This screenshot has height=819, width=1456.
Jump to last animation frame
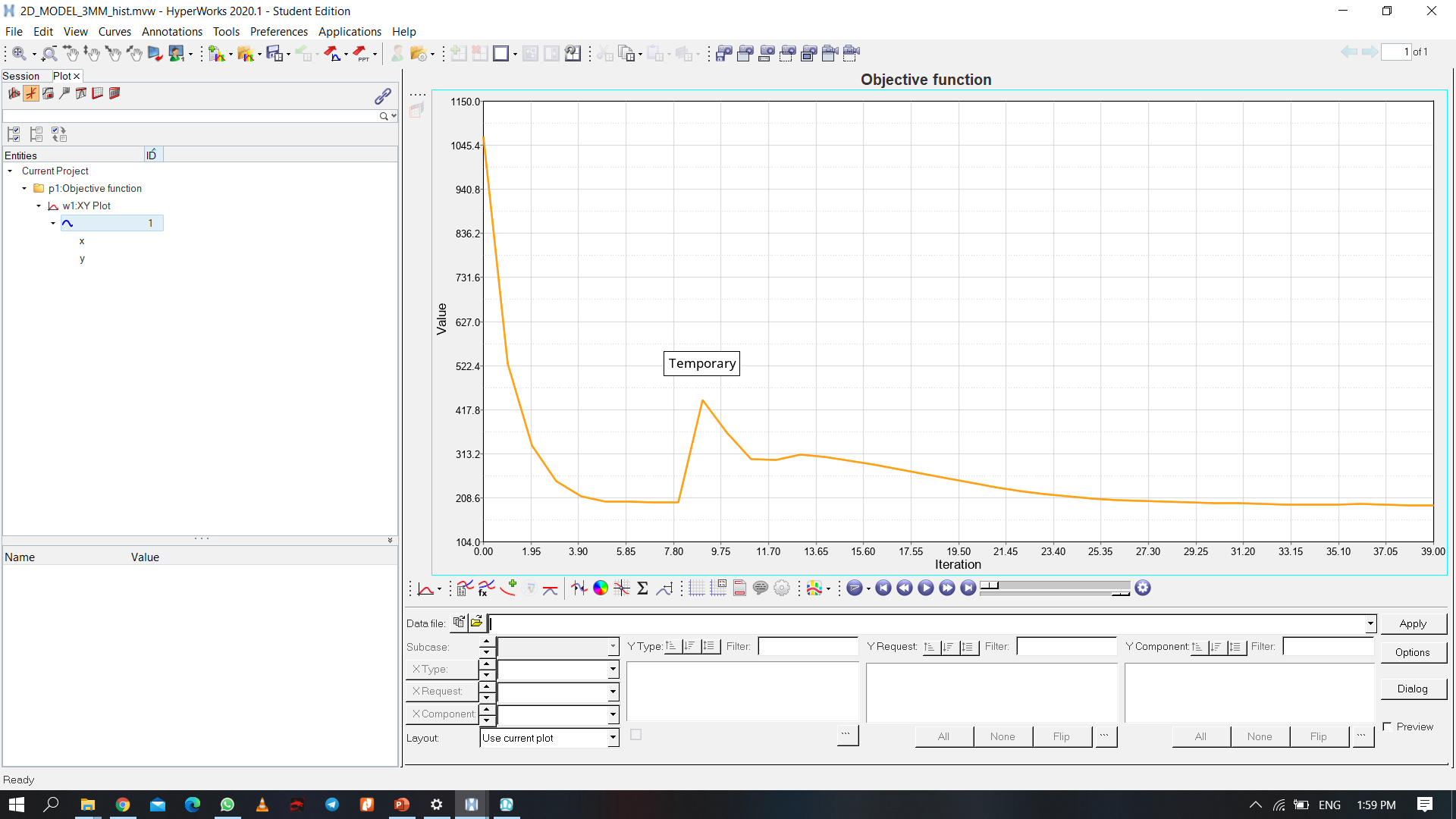click(x=968, y=588)
